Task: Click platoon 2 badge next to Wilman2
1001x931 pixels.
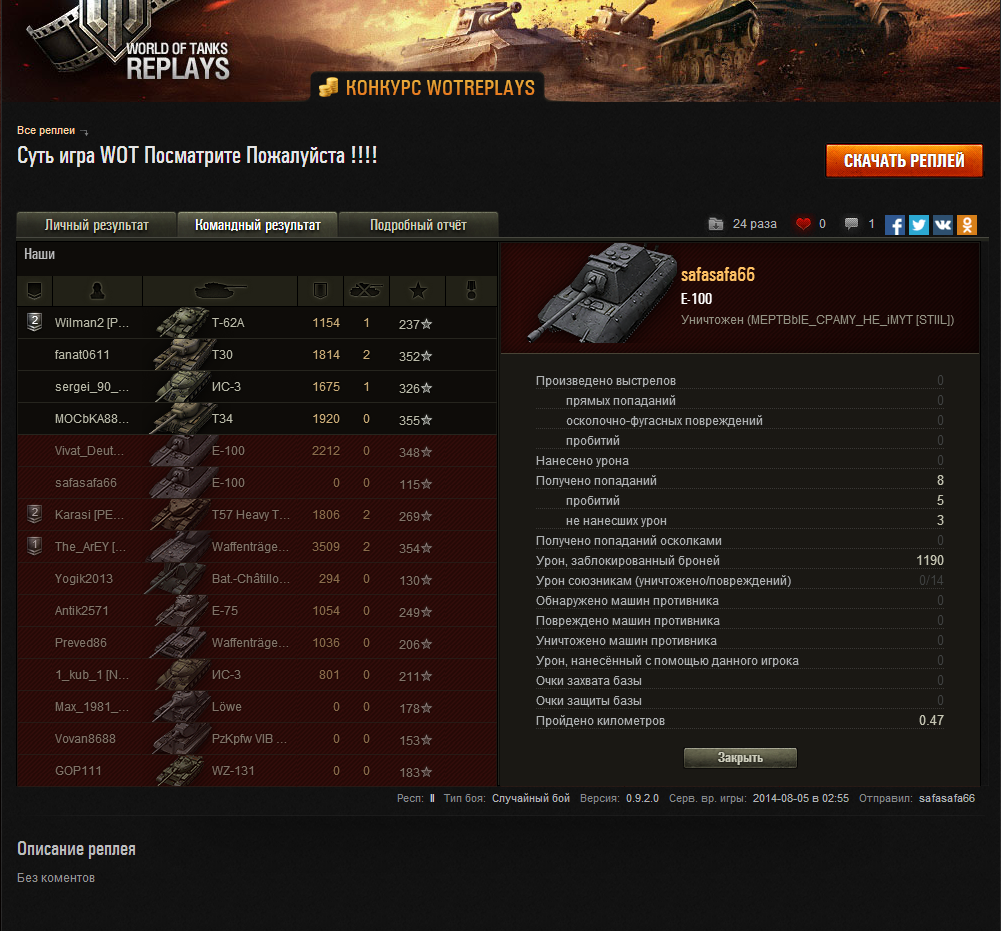Action: (34, 322)
